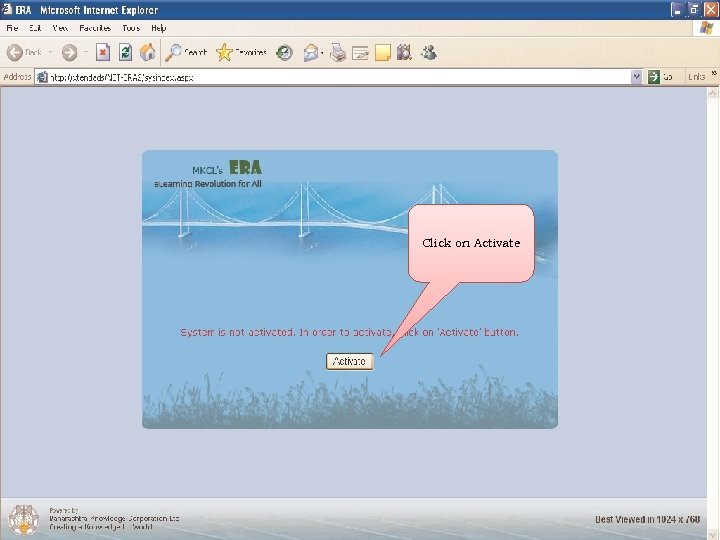720x540 pixels.
Task: Expand the Links toolbar chevron
Action: pyautogui.click(x=714, y=73)
